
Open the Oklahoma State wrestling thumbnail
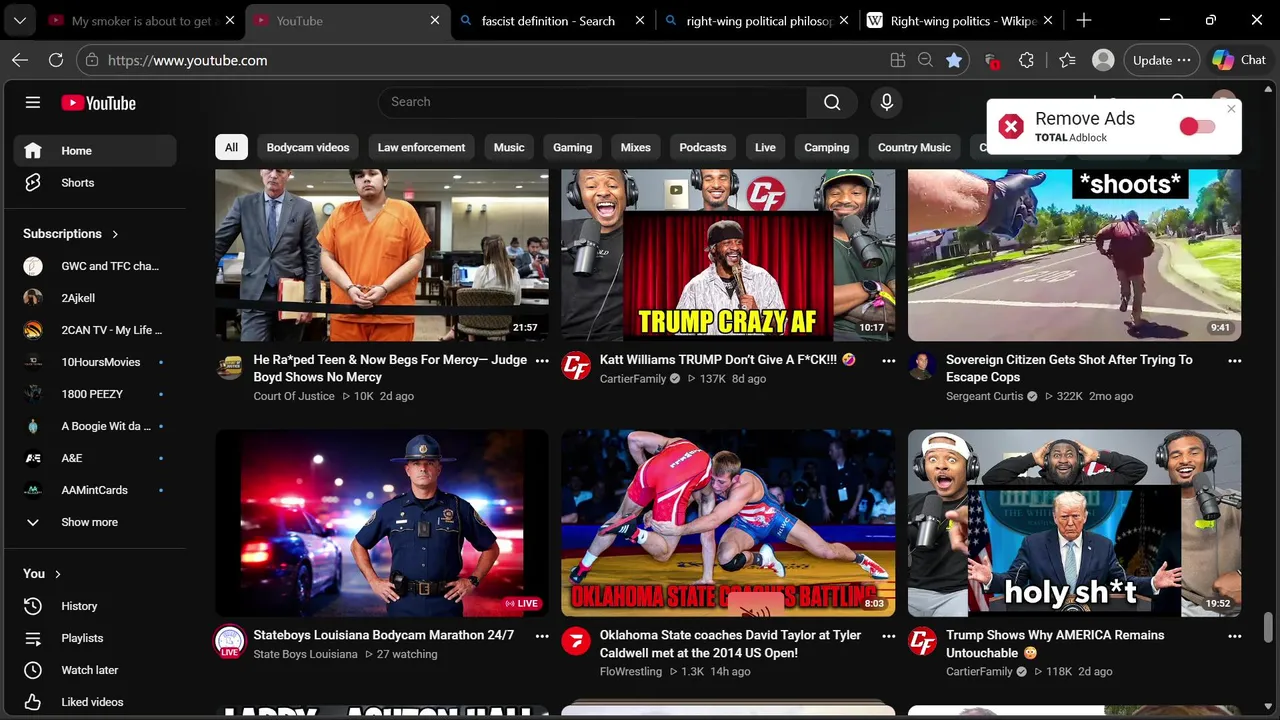(x=728, y=523)
